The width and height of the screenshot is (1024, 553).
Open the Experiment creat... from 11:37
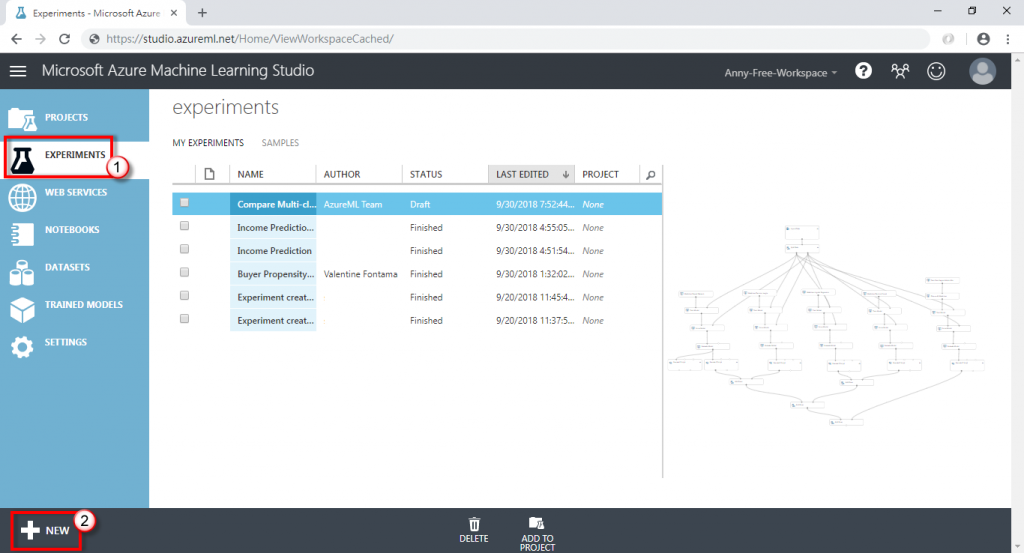tap(275, 321)
